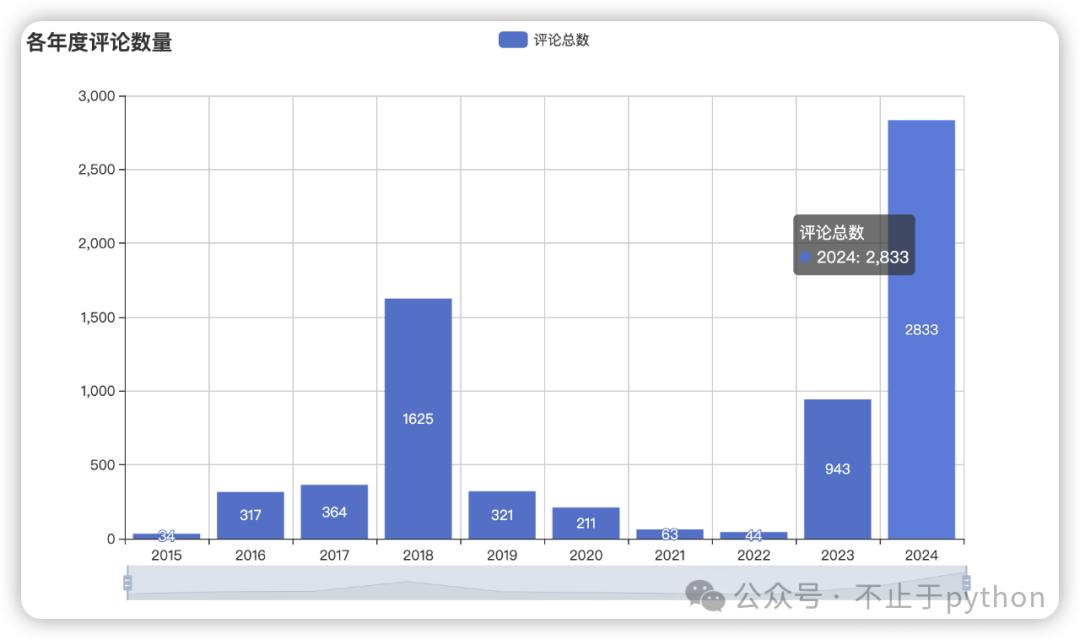Select the 2016 bar labeled 317
The image size is (1080, 640).
tap(250, 515)
